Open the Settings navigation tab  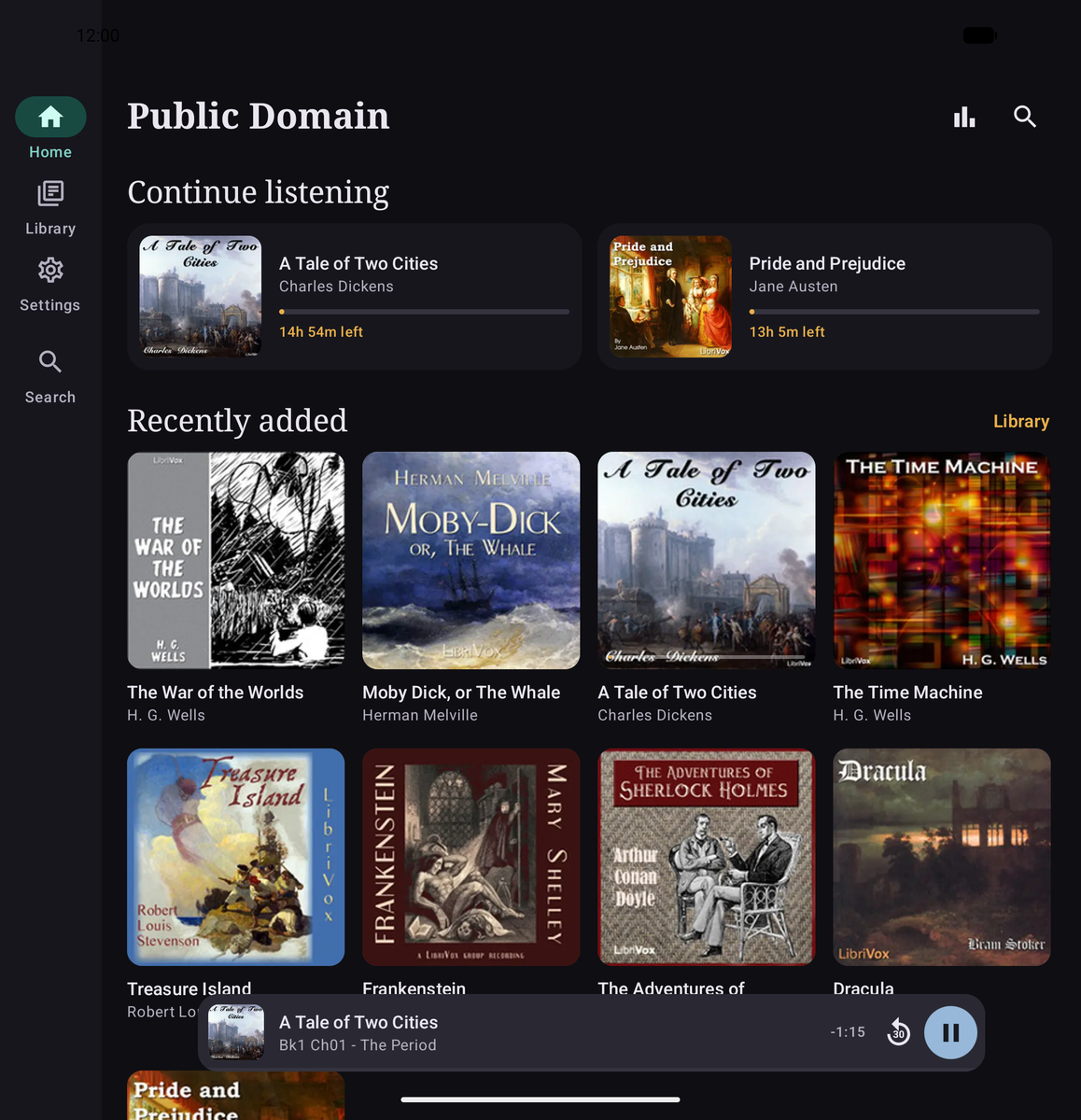pos(50,286)
